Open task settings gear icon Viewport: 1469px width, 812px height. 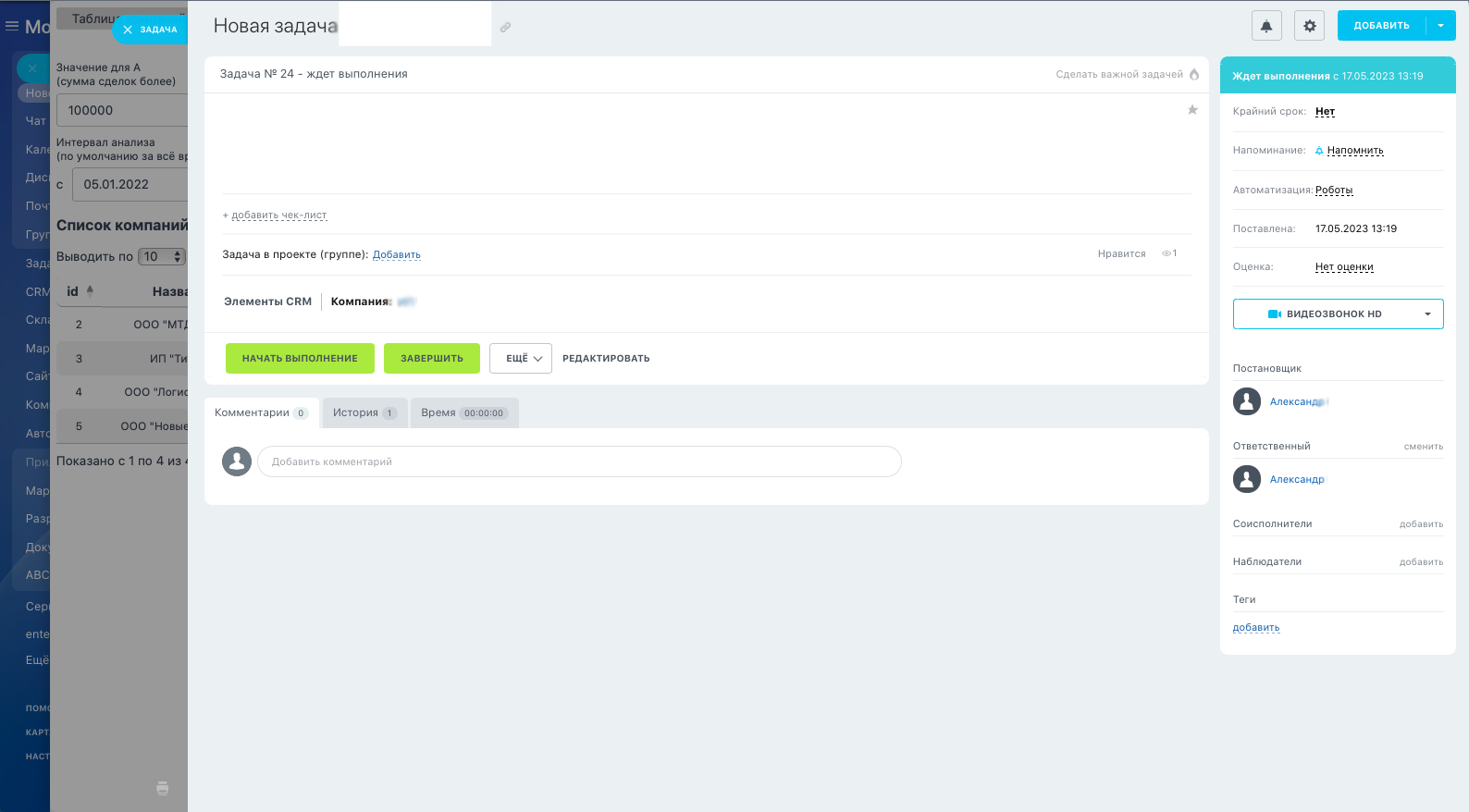coord(1310,26)
